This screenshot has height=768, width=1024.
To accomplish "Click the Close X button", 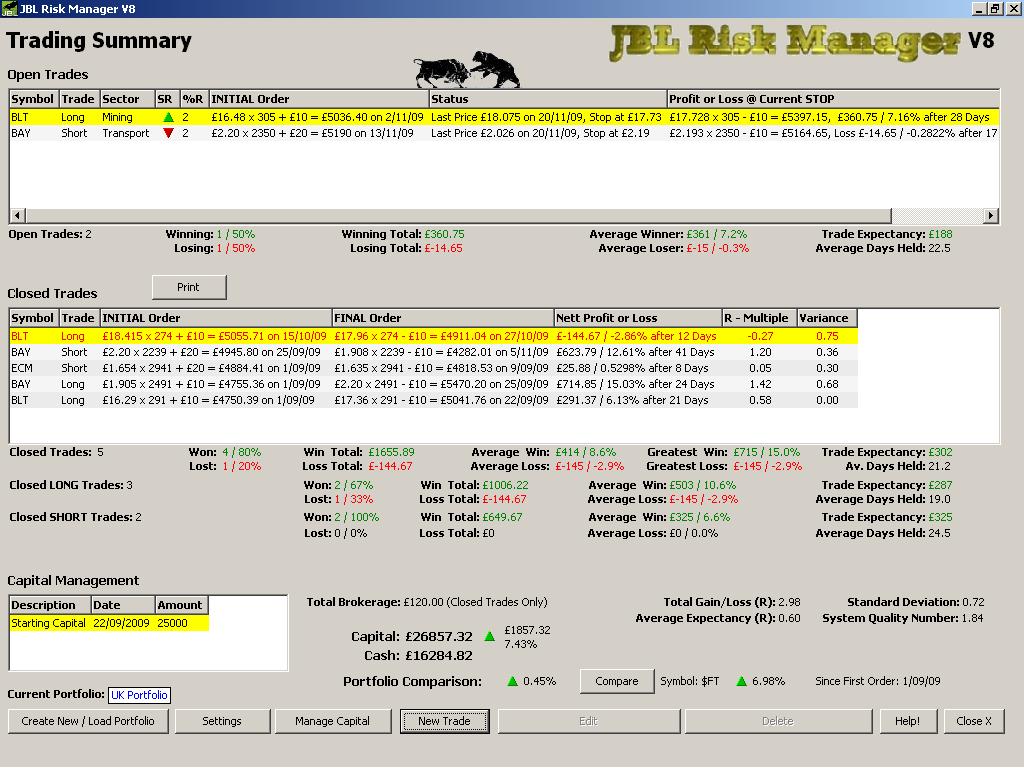I will coord(974,721).
